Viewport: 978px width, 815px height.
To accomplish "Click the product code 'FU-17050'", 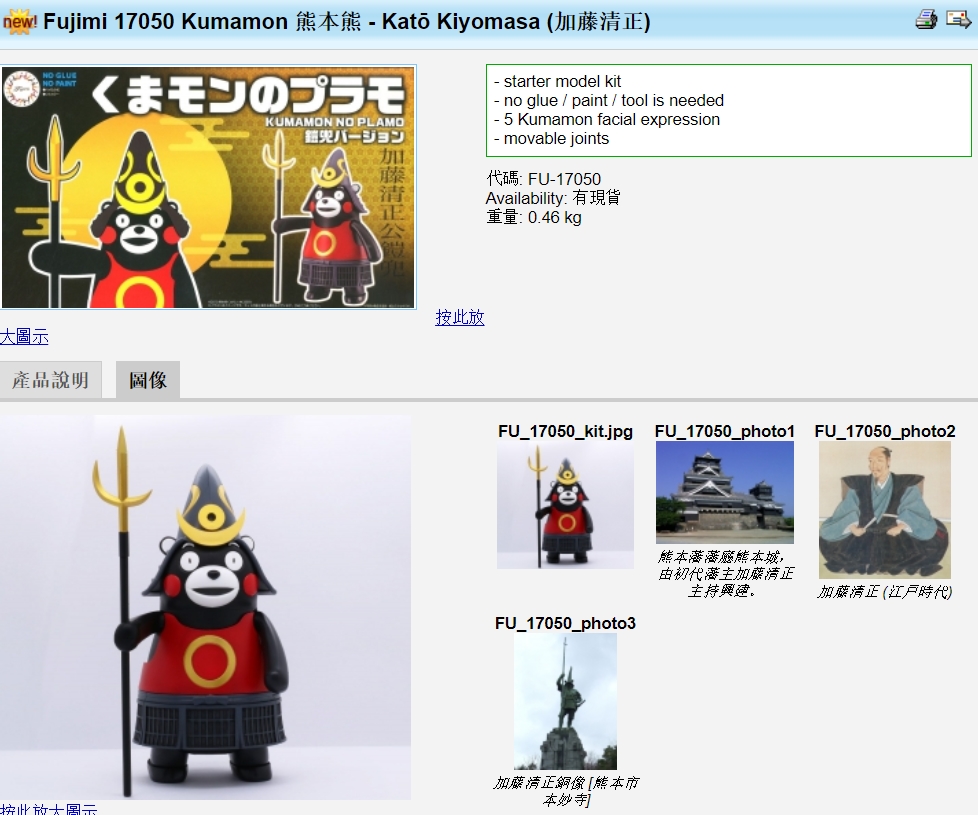I will tap(564, 180).
